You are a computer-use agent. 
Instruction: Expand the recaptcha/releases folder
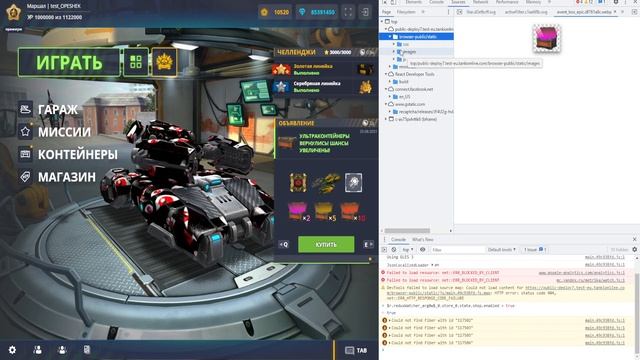(391, 111)
